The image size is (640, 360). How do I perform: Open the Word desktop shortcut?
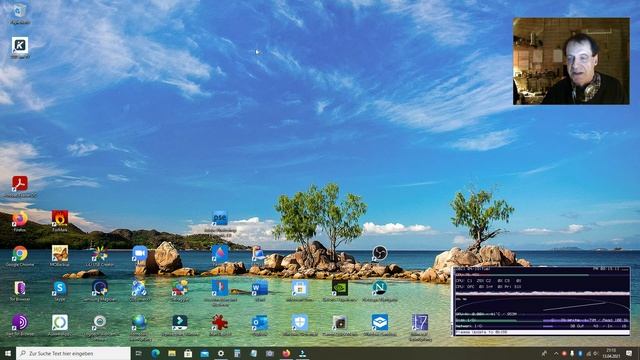pyautogui.click(x=260, y=288)
